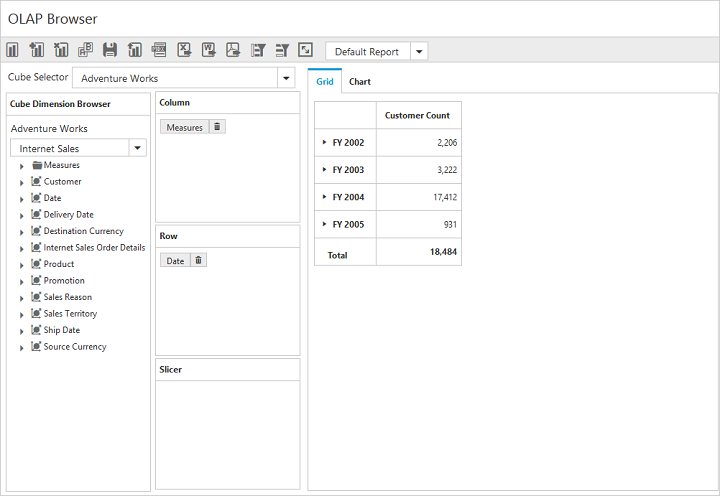720x496 pixels.
Task: Expand the Date dimension node
Action: click(x=21, y=199)
